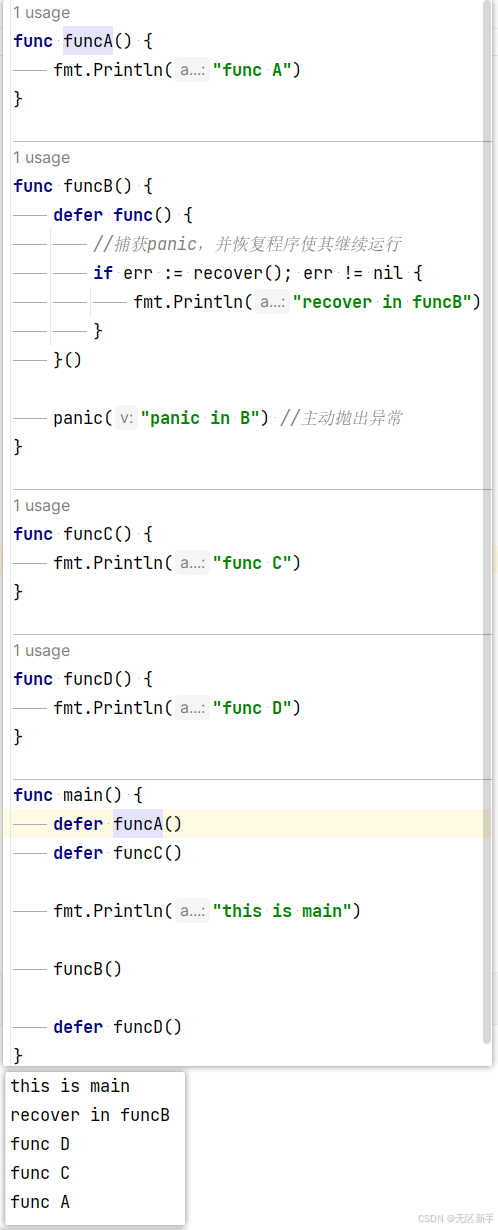
Task: Click the '1 usage' hint above funcB
Action: point(41,158)
